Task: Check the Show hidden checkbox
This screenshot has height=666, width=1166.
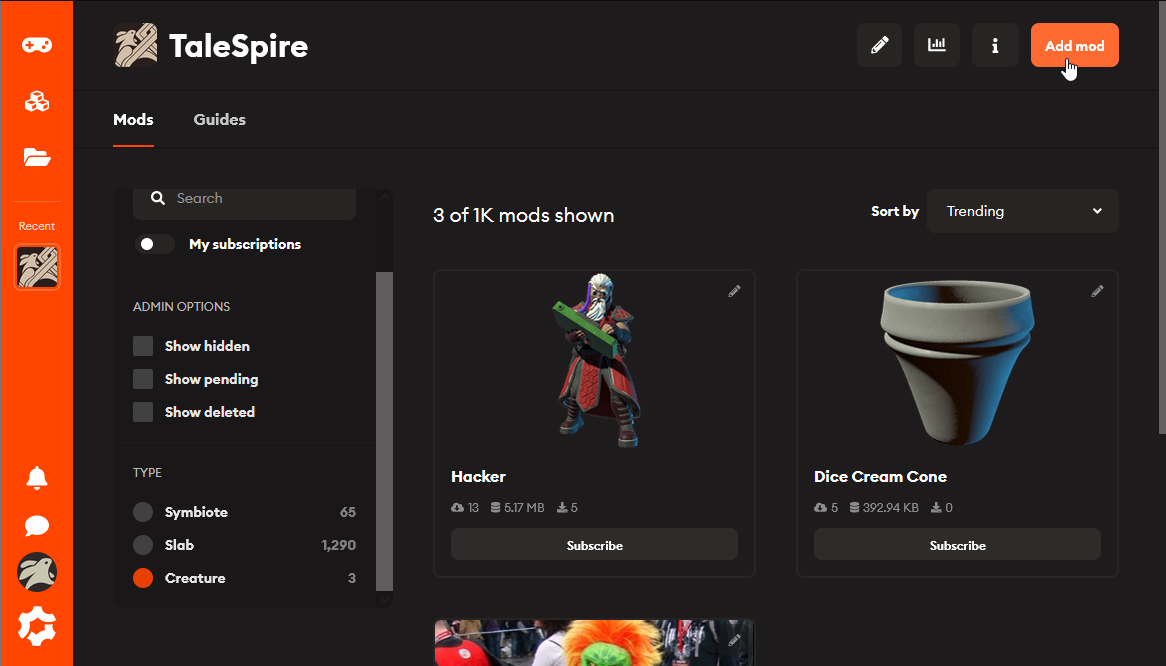Action: tap(143, 346)
